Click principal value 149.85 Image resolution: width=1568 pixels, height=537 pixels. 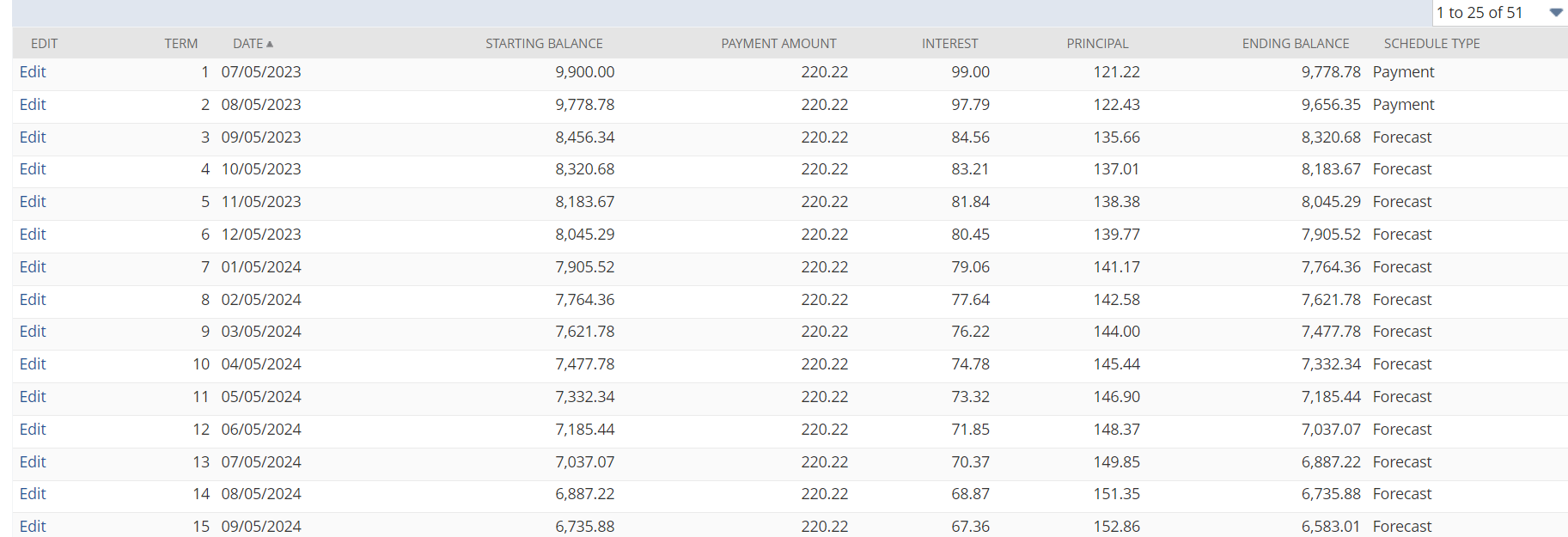(x=1117, y=462)
